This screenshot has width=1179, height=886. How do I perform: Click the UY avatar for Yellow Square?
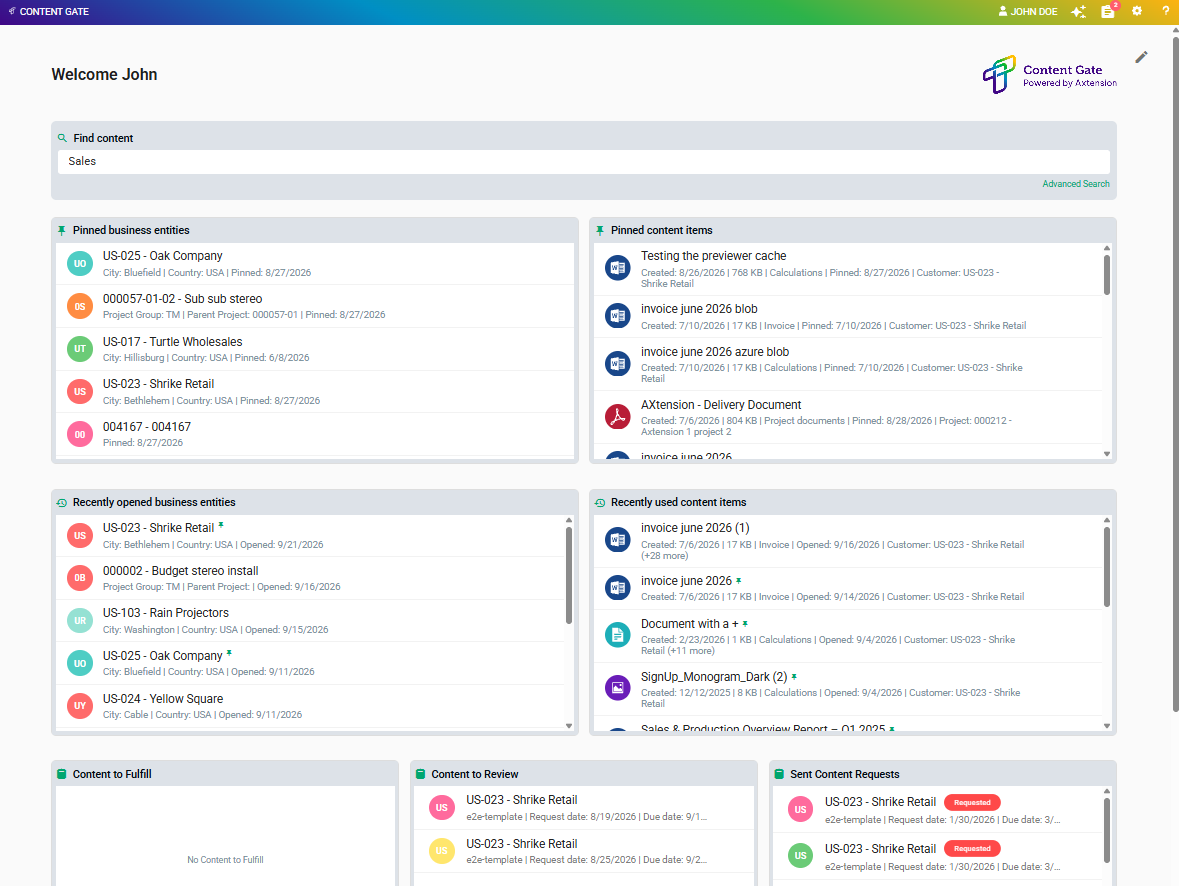(x=80, y=706)
